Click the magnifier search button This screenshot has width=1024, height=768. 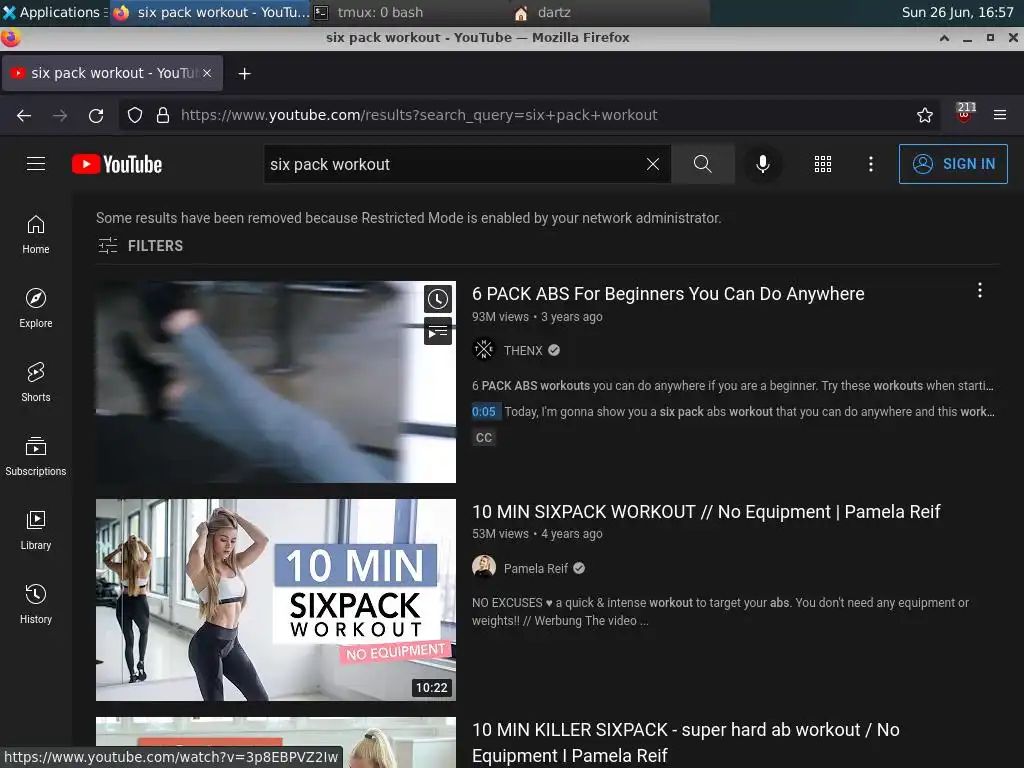703,164
